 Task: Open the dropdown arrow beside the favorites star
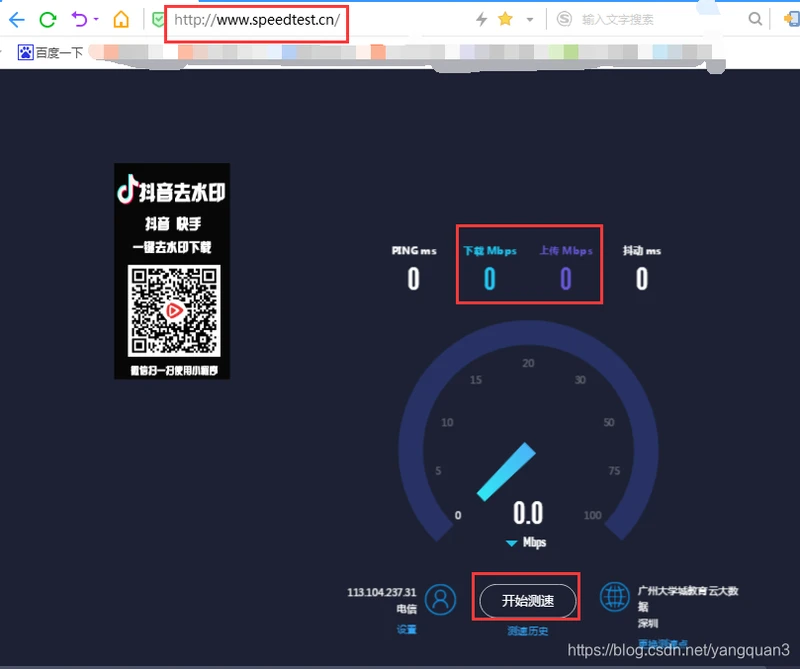click(529, 20)
